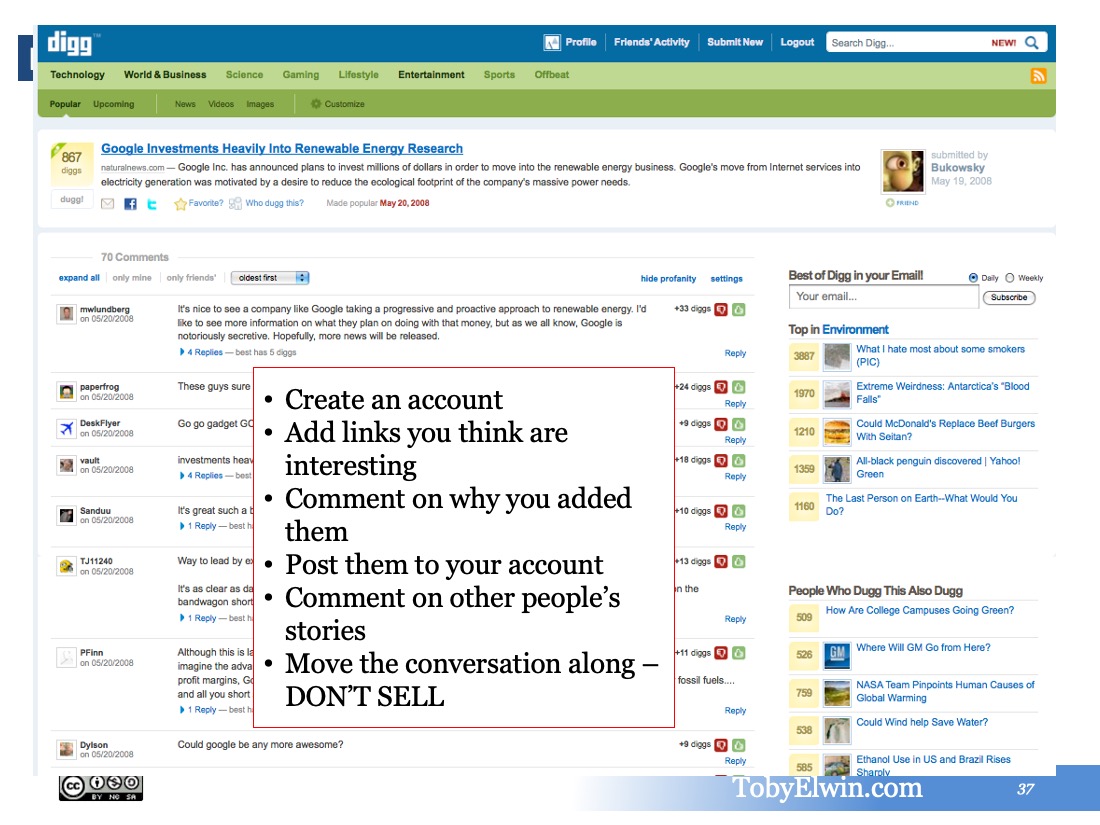Click the Your email input field
This screenshot has height=825, width=1100.
(x=883, y=297)
